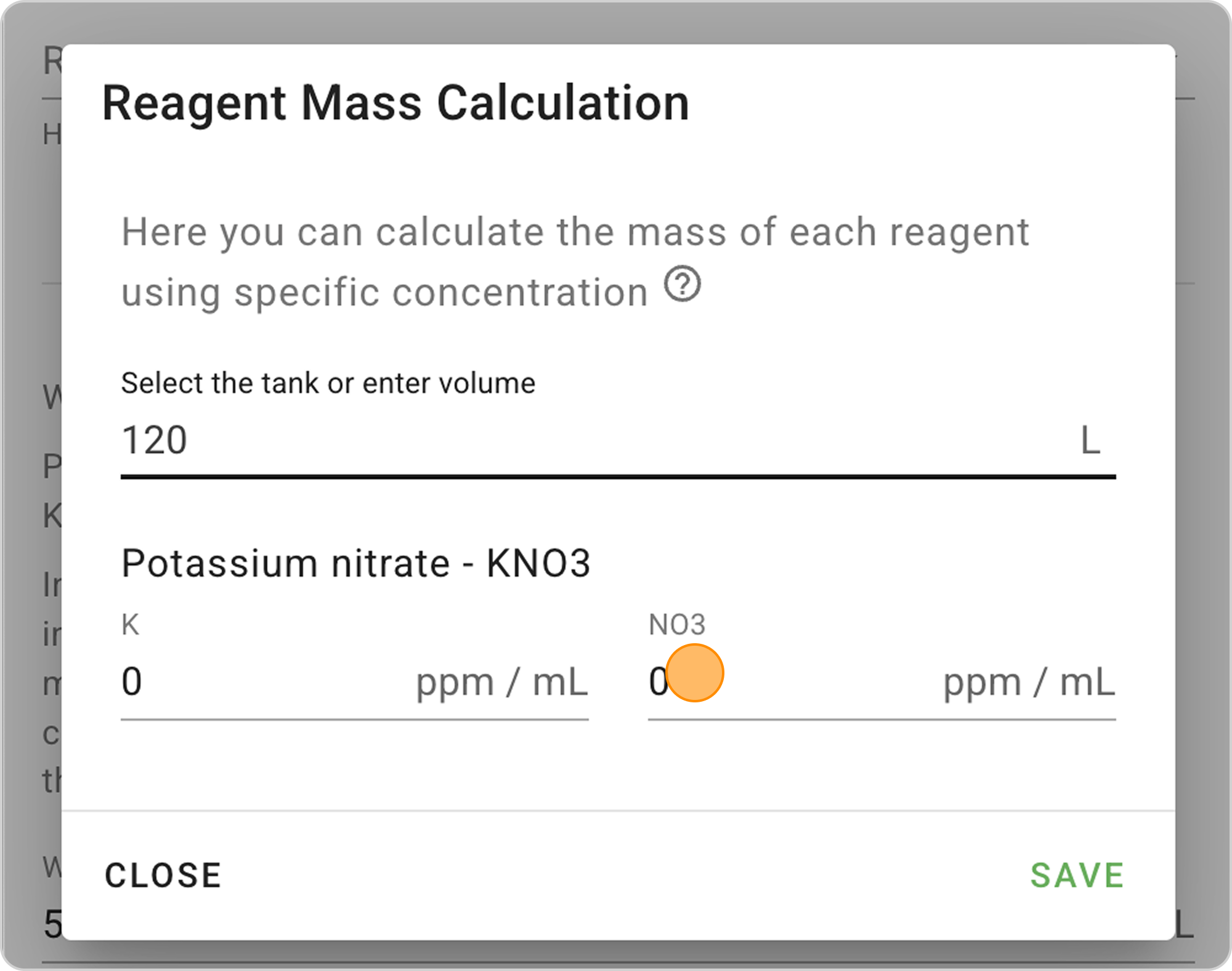Click the help question-mark icon

coord(682,285)
